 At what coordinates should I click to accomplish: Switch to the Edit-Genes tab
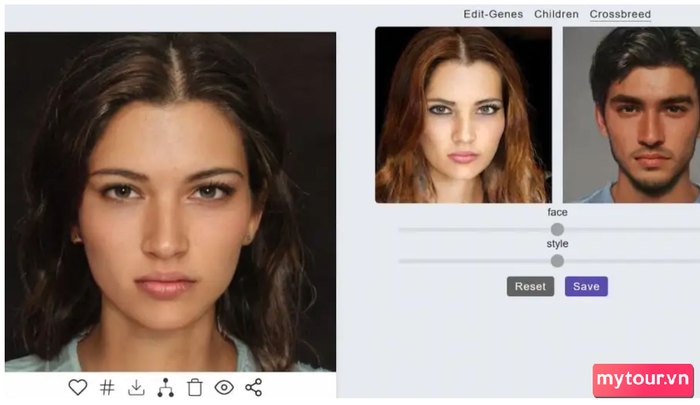493,14
